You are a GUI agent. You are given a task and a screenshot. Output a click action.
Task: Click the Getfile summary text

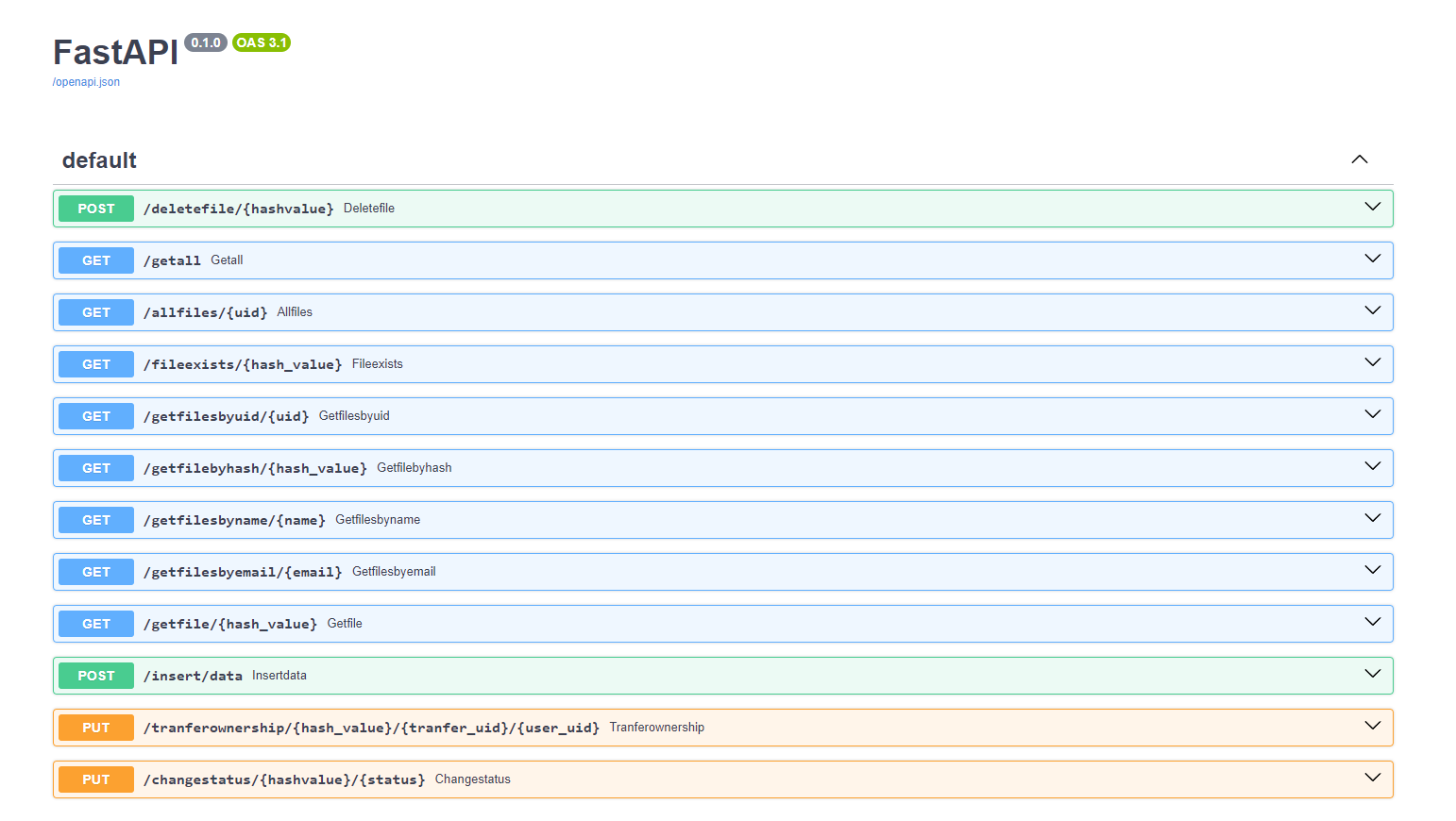click(x=345, y=624)
